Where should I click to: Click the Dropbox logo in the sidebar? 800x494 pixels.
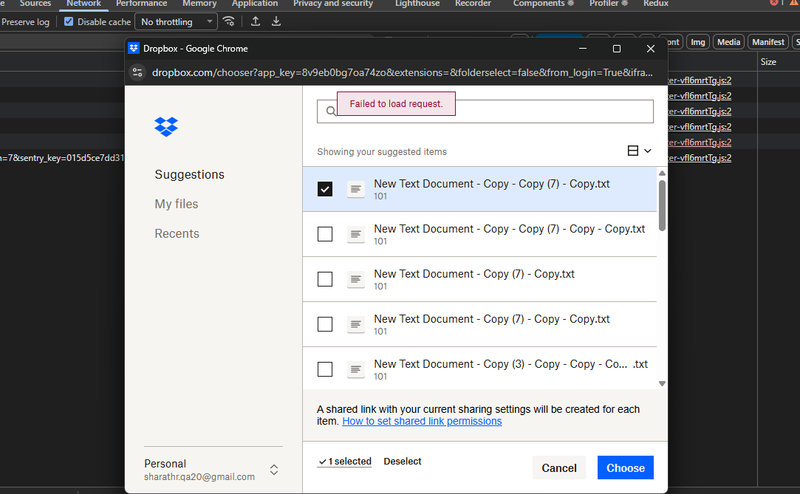click(166, 127)
